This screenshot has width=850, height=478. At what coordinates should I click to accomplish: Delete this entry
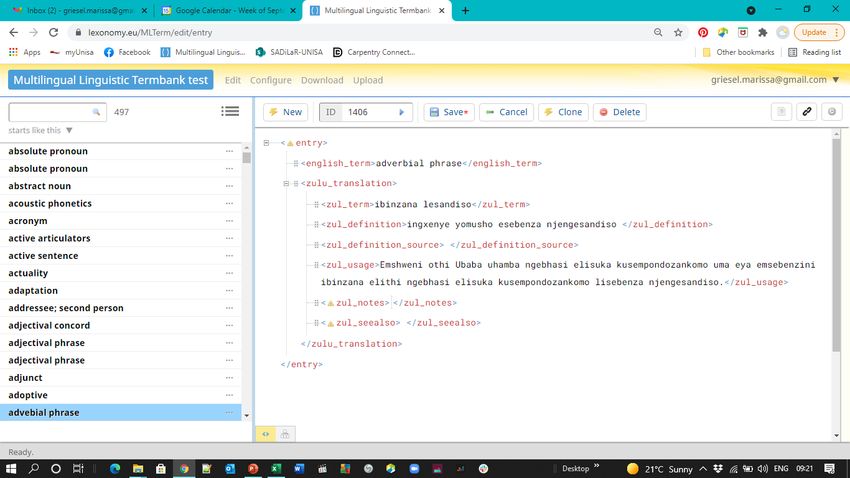[x=620, y=112]
